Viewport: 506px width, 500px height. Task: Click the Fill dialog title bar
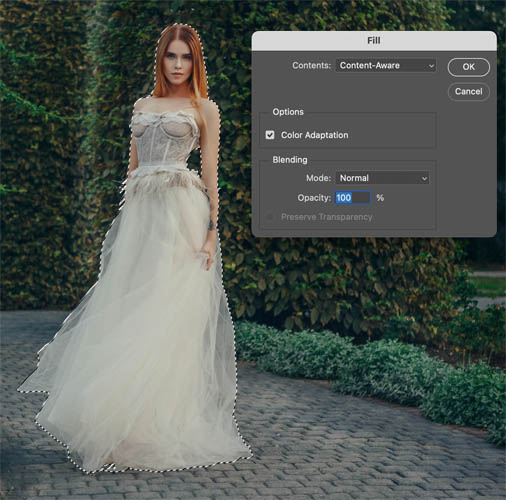click(374, 41)
